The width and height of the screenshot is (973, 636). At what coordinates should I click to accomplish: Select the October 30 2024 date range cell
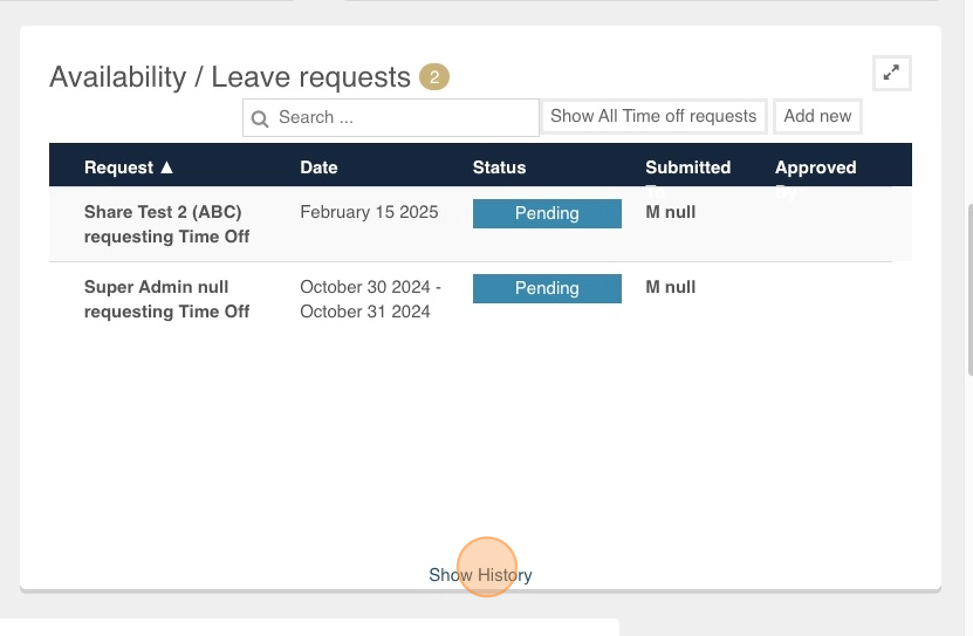click(370, 299)
